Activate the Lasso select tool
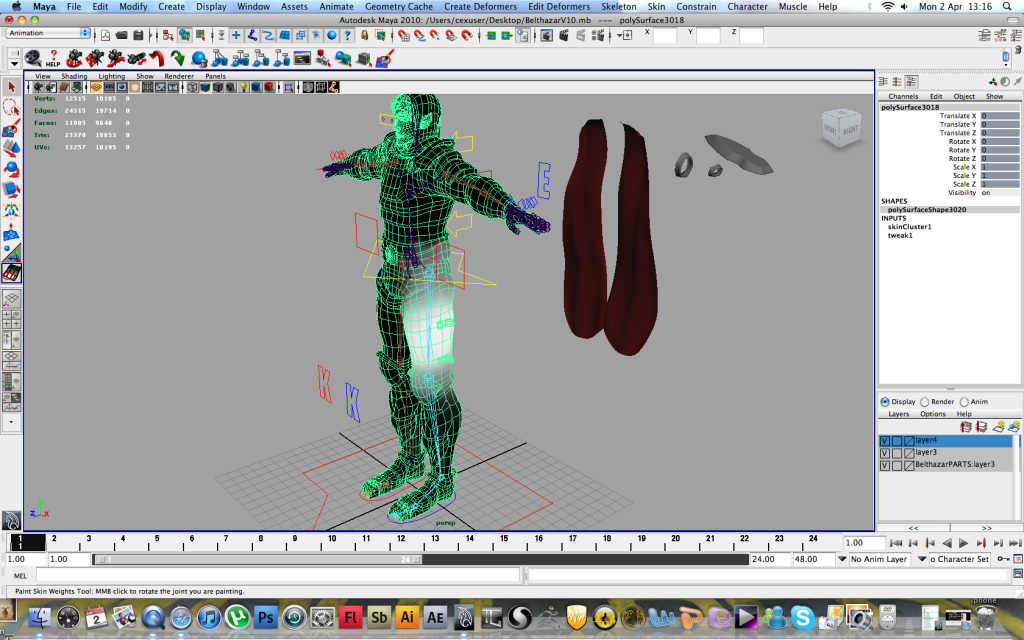 12,107
